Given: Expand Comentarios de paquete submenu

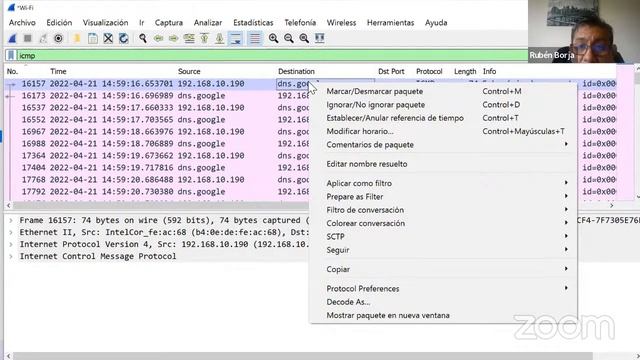Looking at the screenshot, I should (x=443, y=144).
